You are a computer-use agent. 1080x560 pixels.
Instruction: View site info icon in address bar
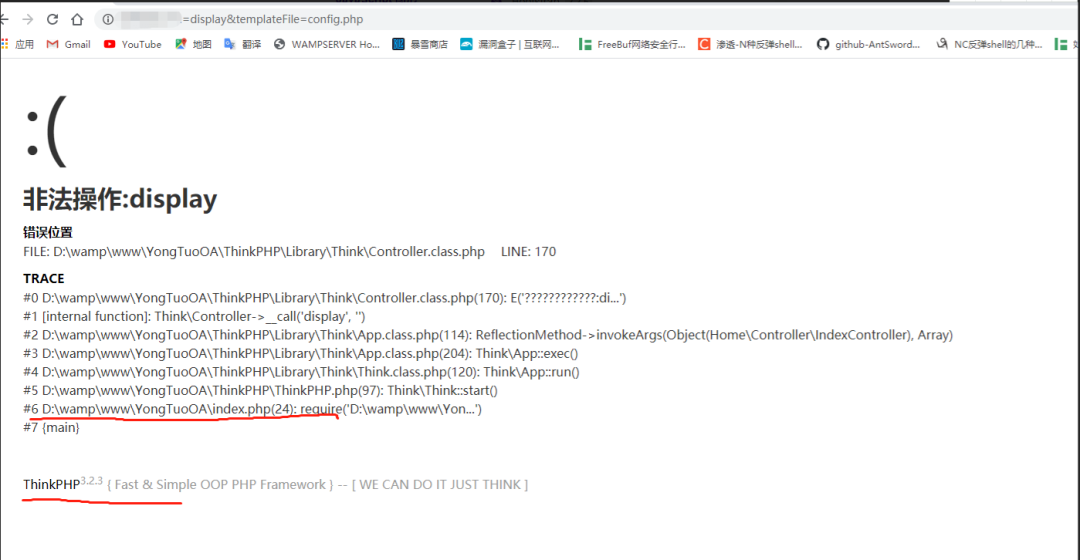point(108,19)
